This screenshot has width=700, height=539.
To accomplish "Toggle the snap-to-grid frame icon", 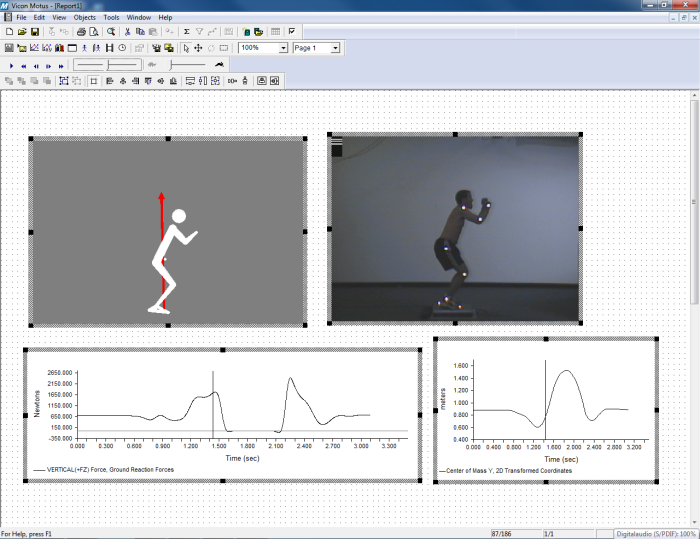I will pyautogui.click(x=94, y=81).
